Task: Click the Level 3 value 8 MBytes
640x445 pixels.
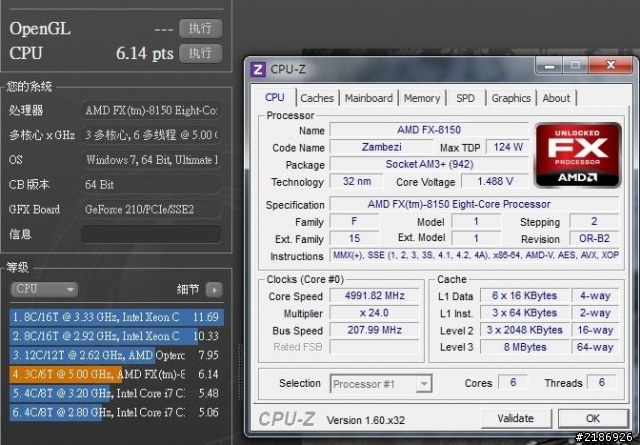Action: coord(524,347)
